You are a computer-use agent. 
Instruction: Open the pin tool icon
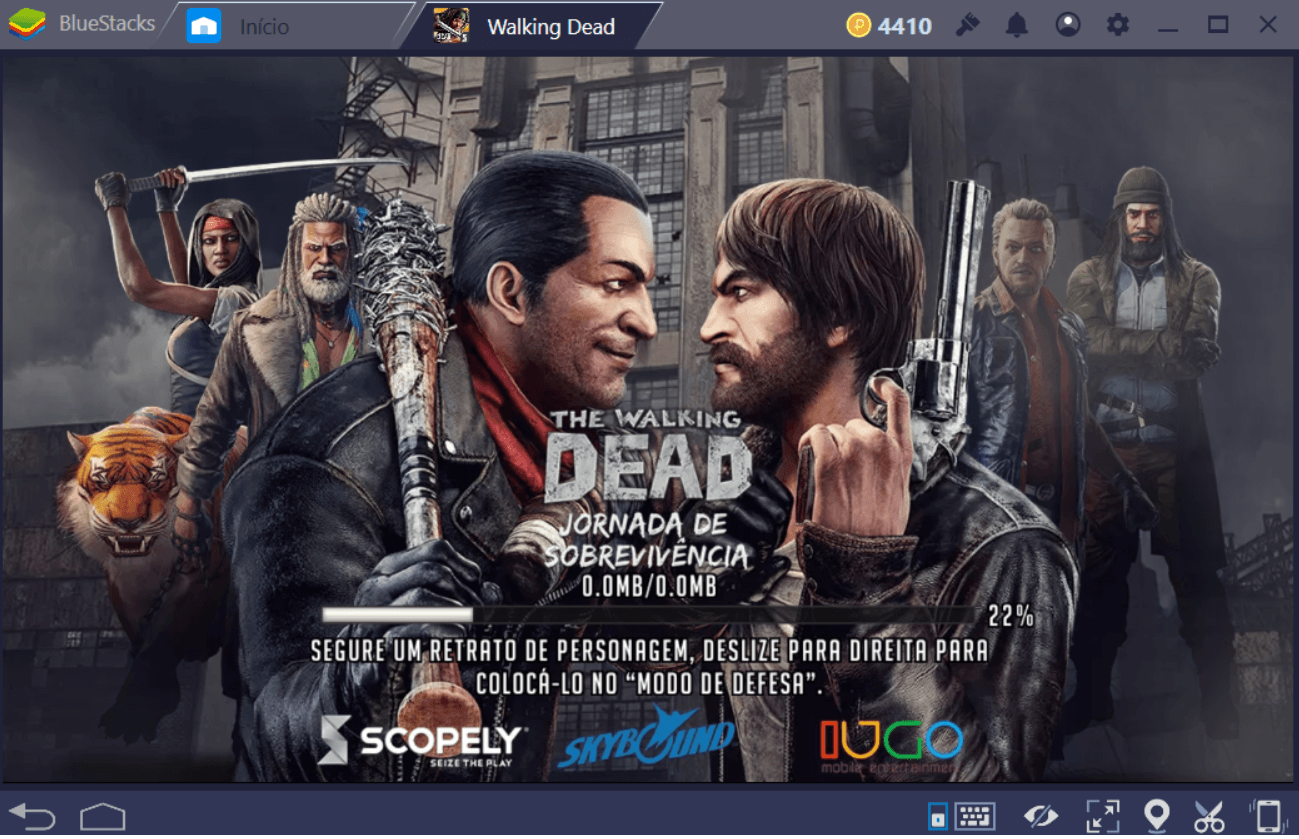point(967,26)
